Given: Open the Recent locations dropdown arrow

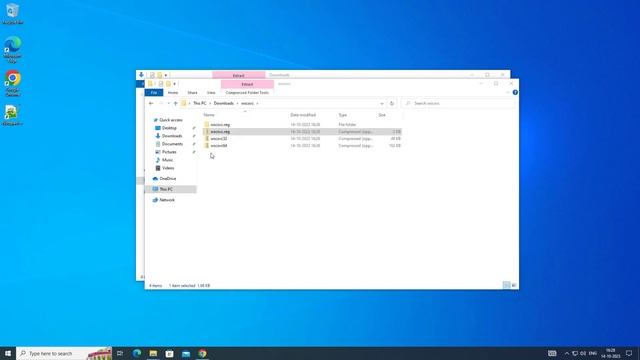Looking at the screenshot, I should click(169, 104).
